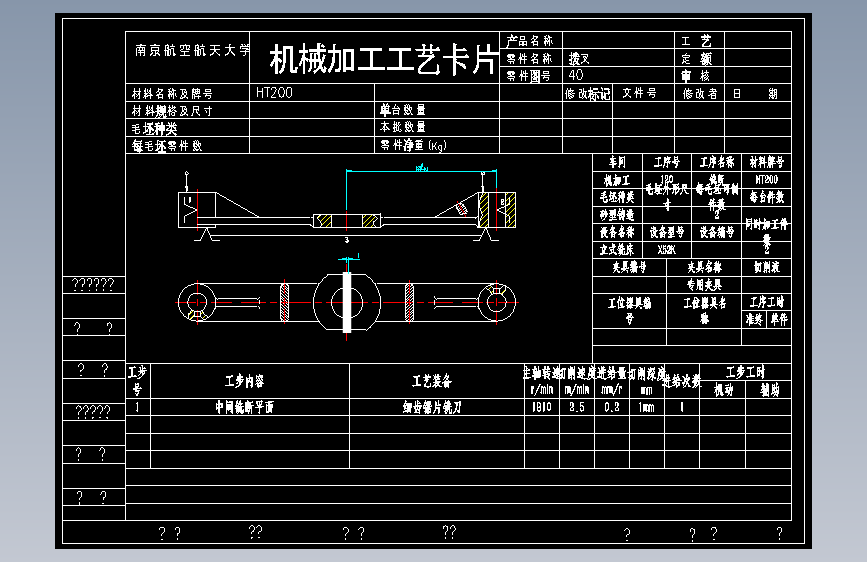Click the 本批数量 label
This screenshot has width=867, height=562.
(x=403, y=127)
